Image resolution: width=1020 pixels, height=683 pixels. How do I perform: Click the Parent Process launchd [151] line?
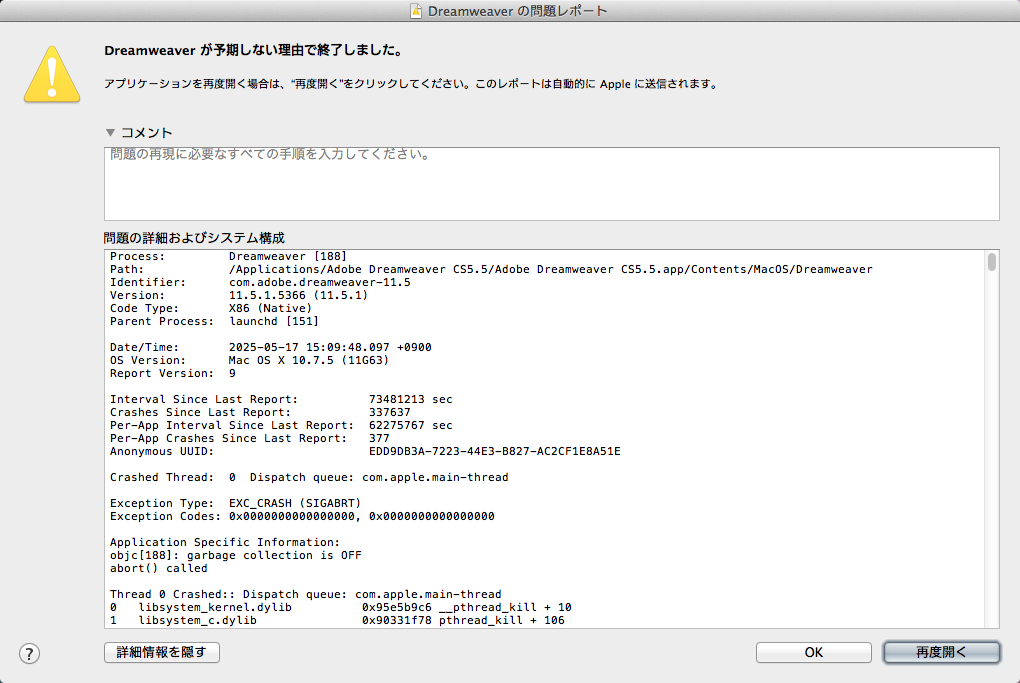tap(214, 321)
